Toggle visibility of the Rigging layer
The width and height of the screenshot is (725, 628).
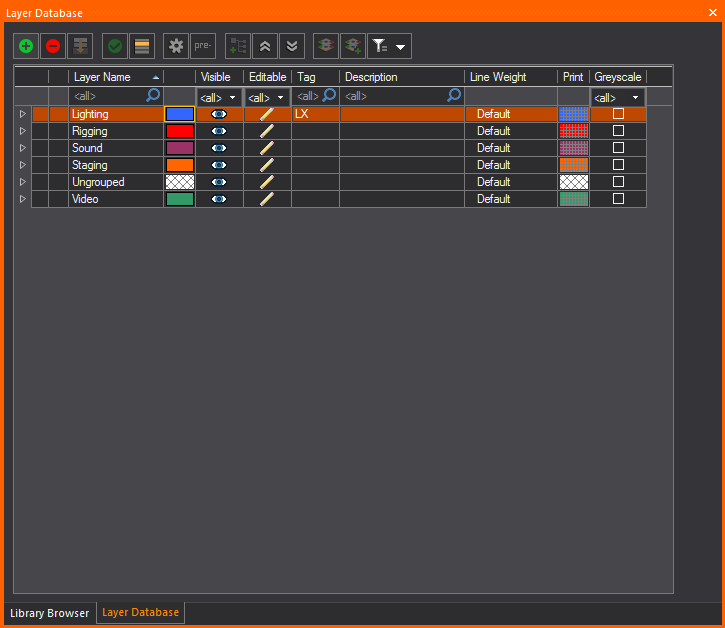coord(219,131)
